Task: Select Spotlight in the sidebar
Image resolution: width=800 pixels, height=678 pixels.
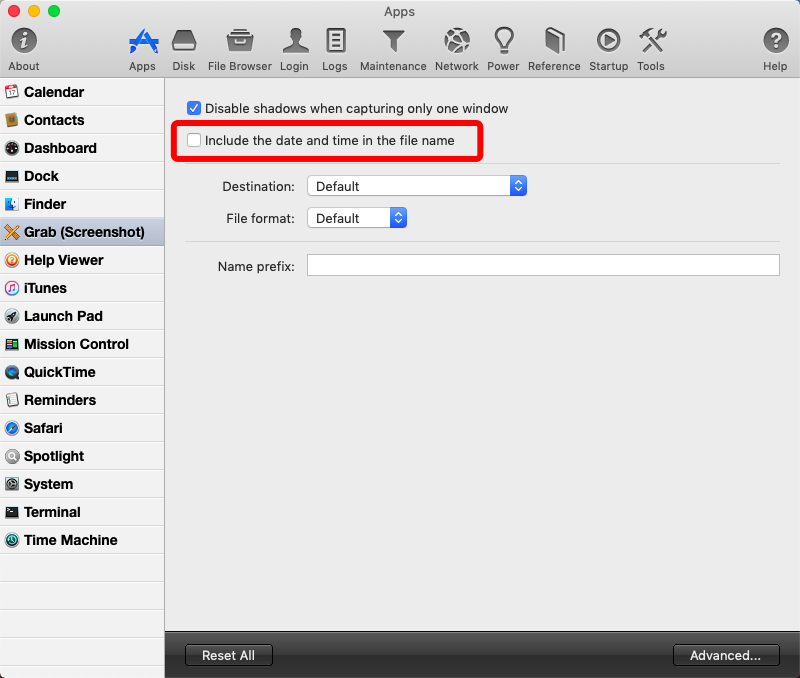Action: tap(82, 456)
